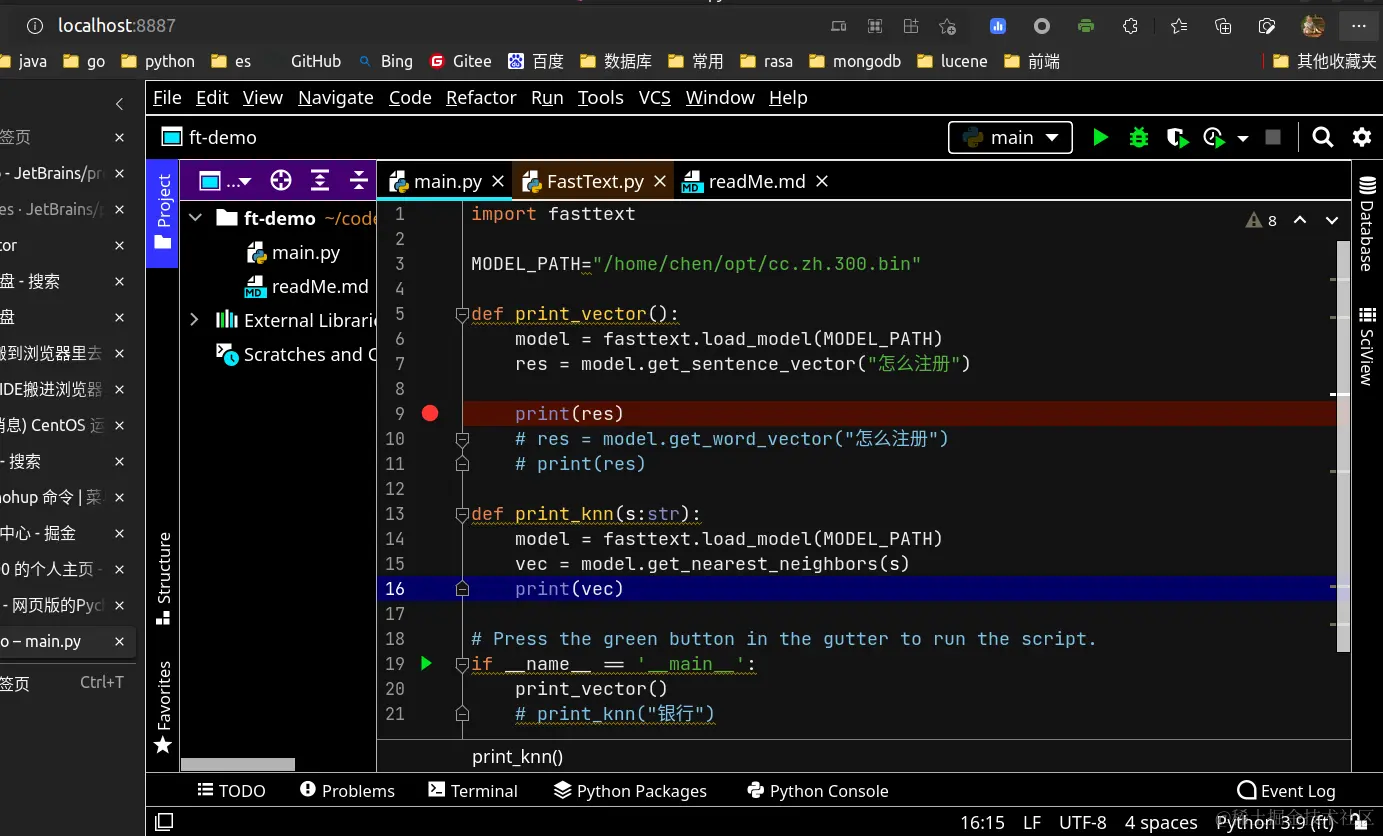Open the UTF-8 encoding selector
Image resolution: width=1383 pixels, height=836 pixels.
[x=1083, y=822]
